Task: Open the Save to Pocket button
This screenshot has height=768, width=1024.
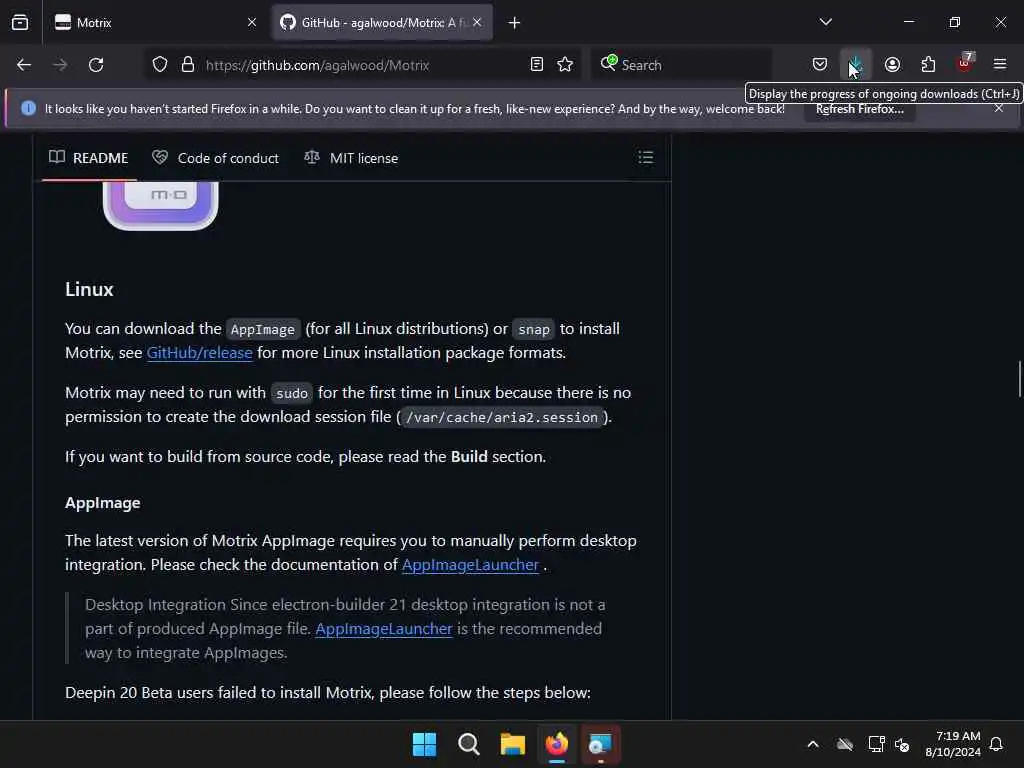Action: pyautogui.click(x=820, y=65)
